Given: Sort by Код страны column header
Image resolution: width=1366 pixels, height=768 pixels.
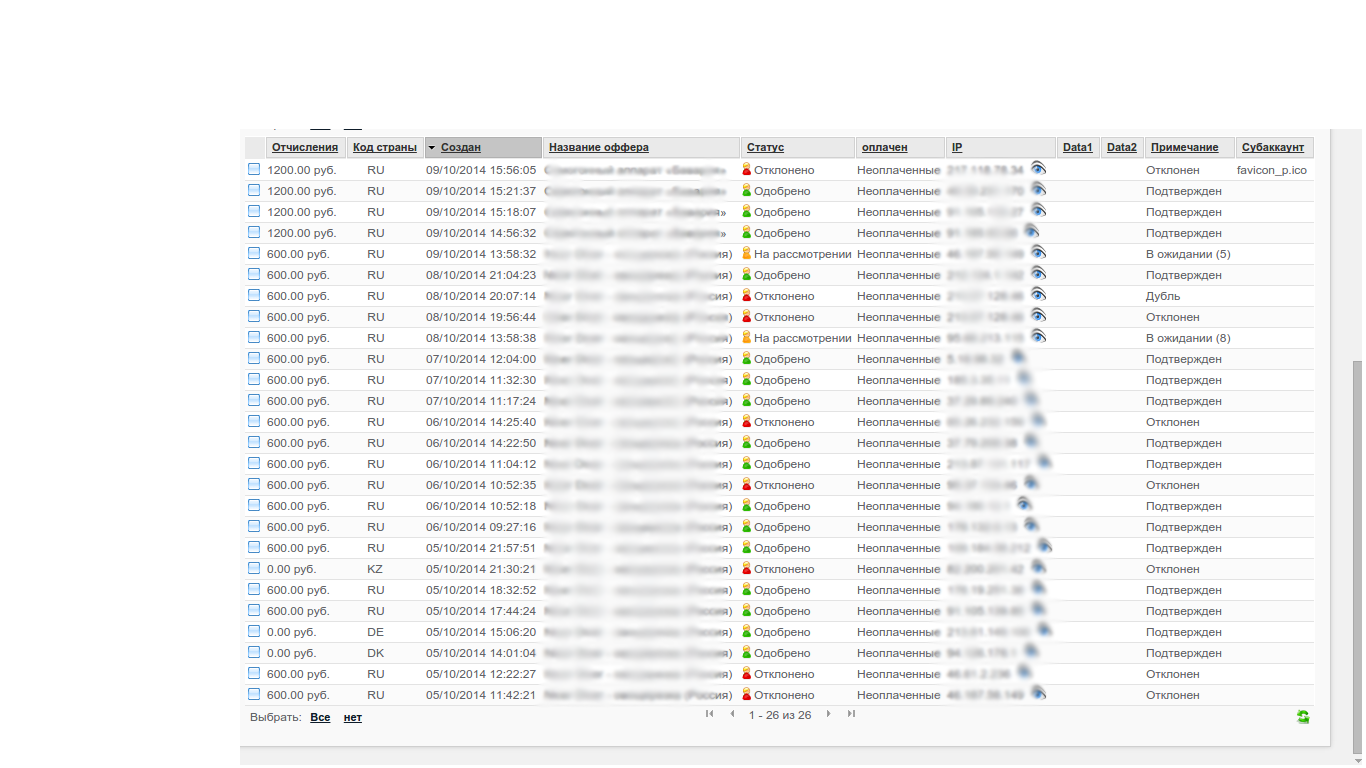Looking at the screenshot, I should [x=384, y=148].
